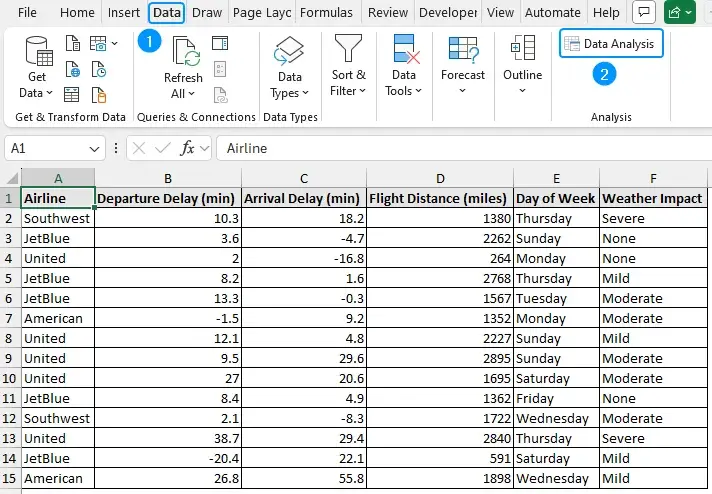
Task: Click the greyed-out Properties icon
Action: point(220,69)
